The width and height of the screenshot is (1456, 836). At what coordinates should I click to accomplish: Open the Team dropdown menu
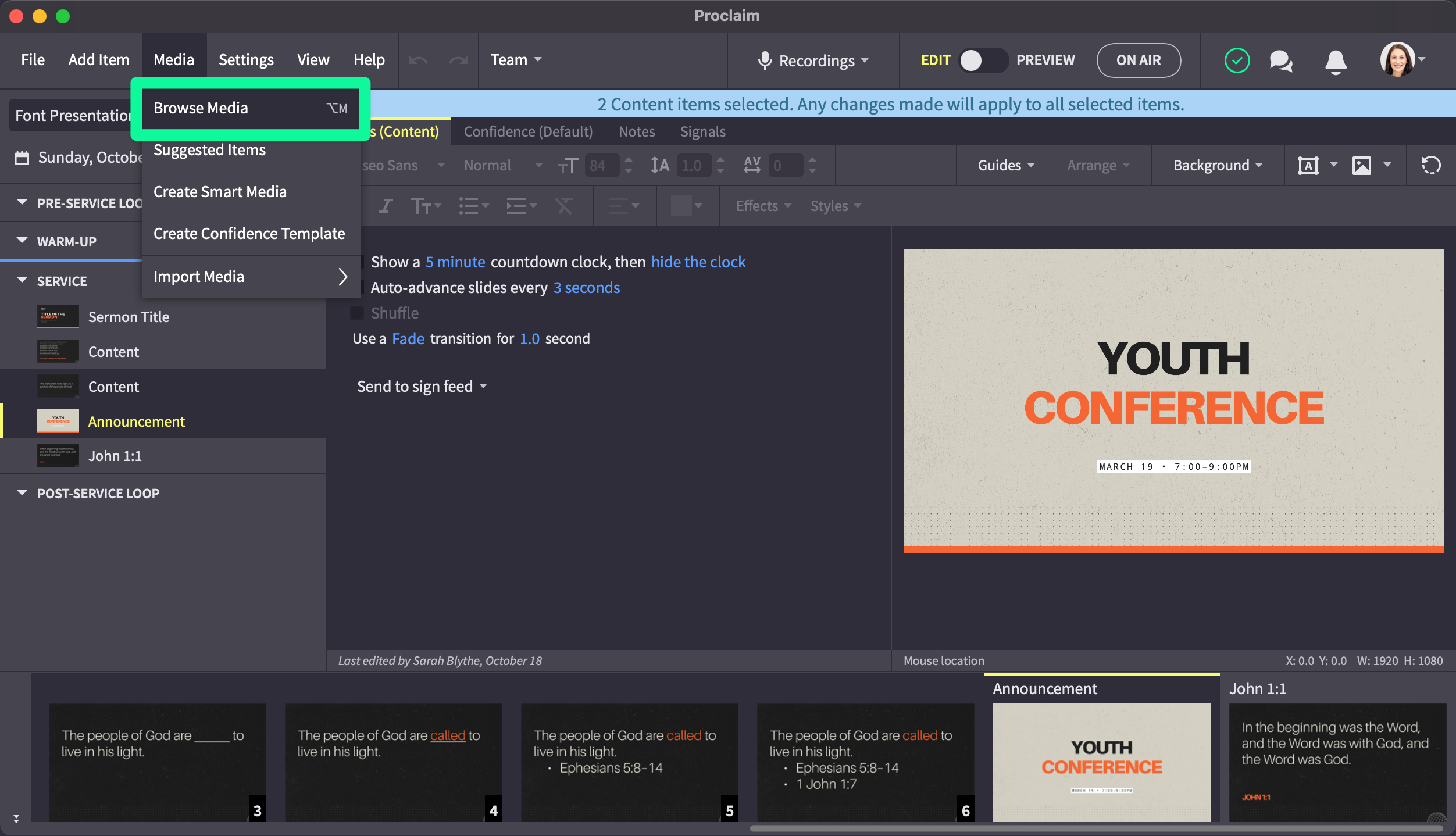[x=516, y=60]
